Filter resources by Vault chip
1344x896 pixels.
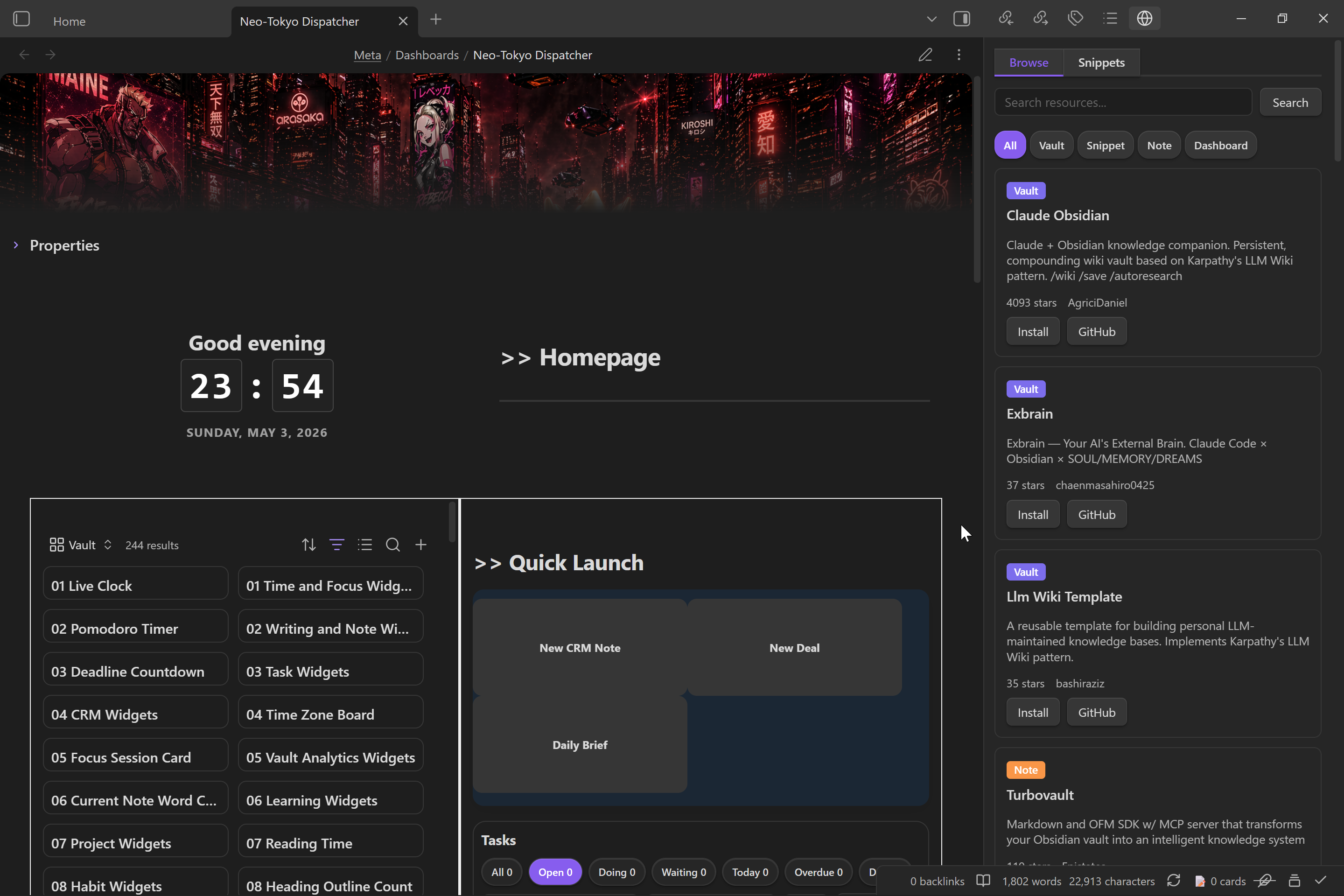(x=1051, y=145)
